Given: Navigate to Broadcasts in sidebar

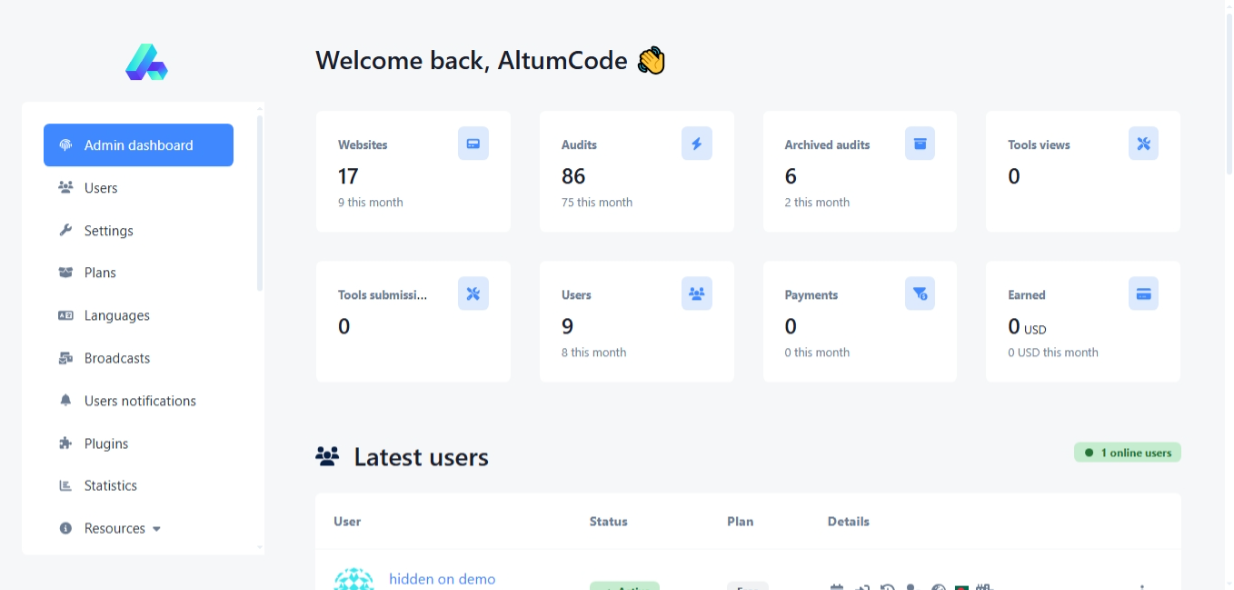Looking at the screenshot, I should 116,358.
